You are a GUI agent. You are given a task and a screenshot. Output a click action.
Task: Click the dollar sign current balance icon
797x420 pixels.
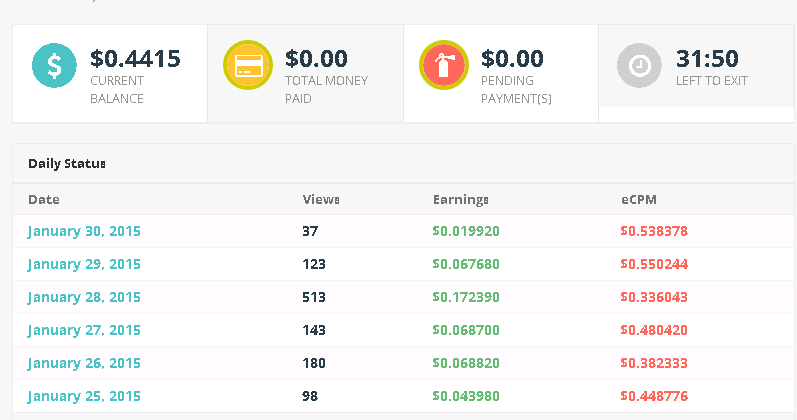[54, 66]
